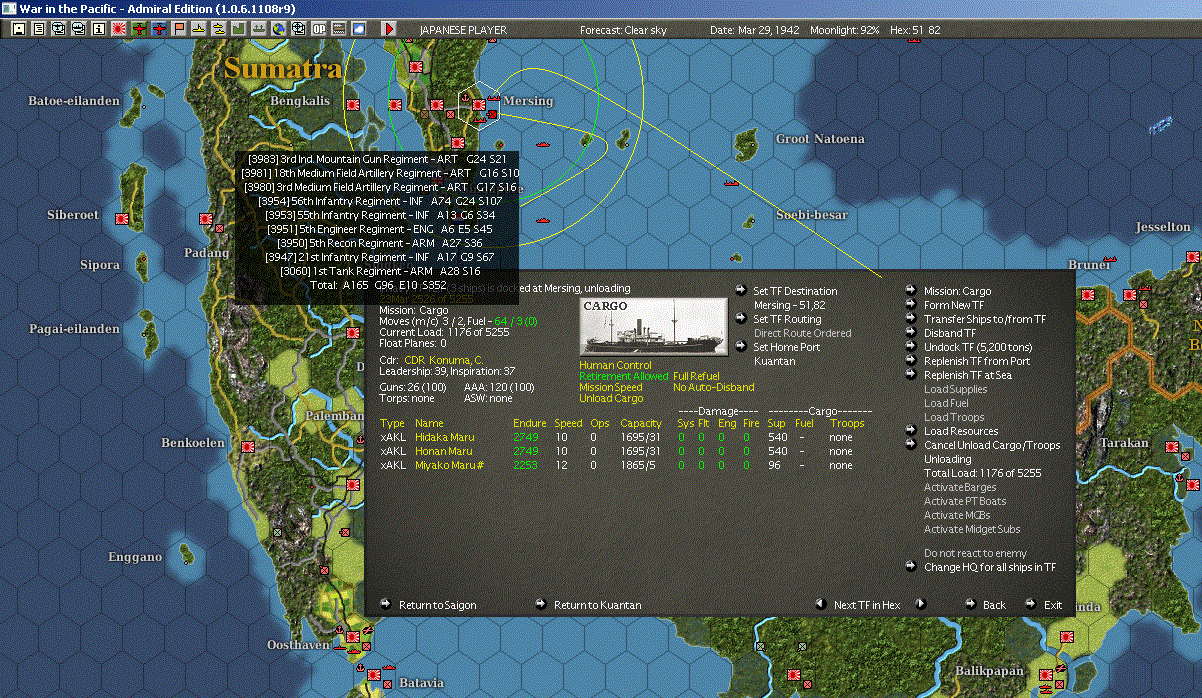Choose Change HQ for all ships in TF
Image resolution: width=1202 pixels, height=698 pixels.
990,567
